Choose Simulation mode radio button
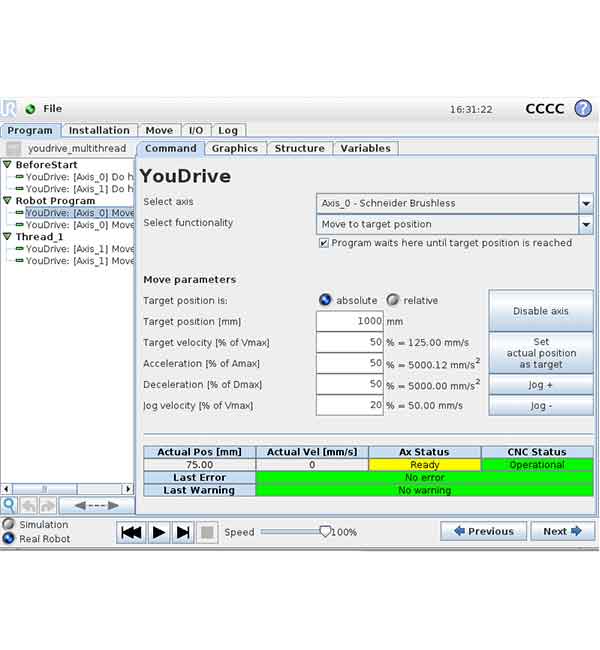This screenshot has height=650, width=600. 8,524
